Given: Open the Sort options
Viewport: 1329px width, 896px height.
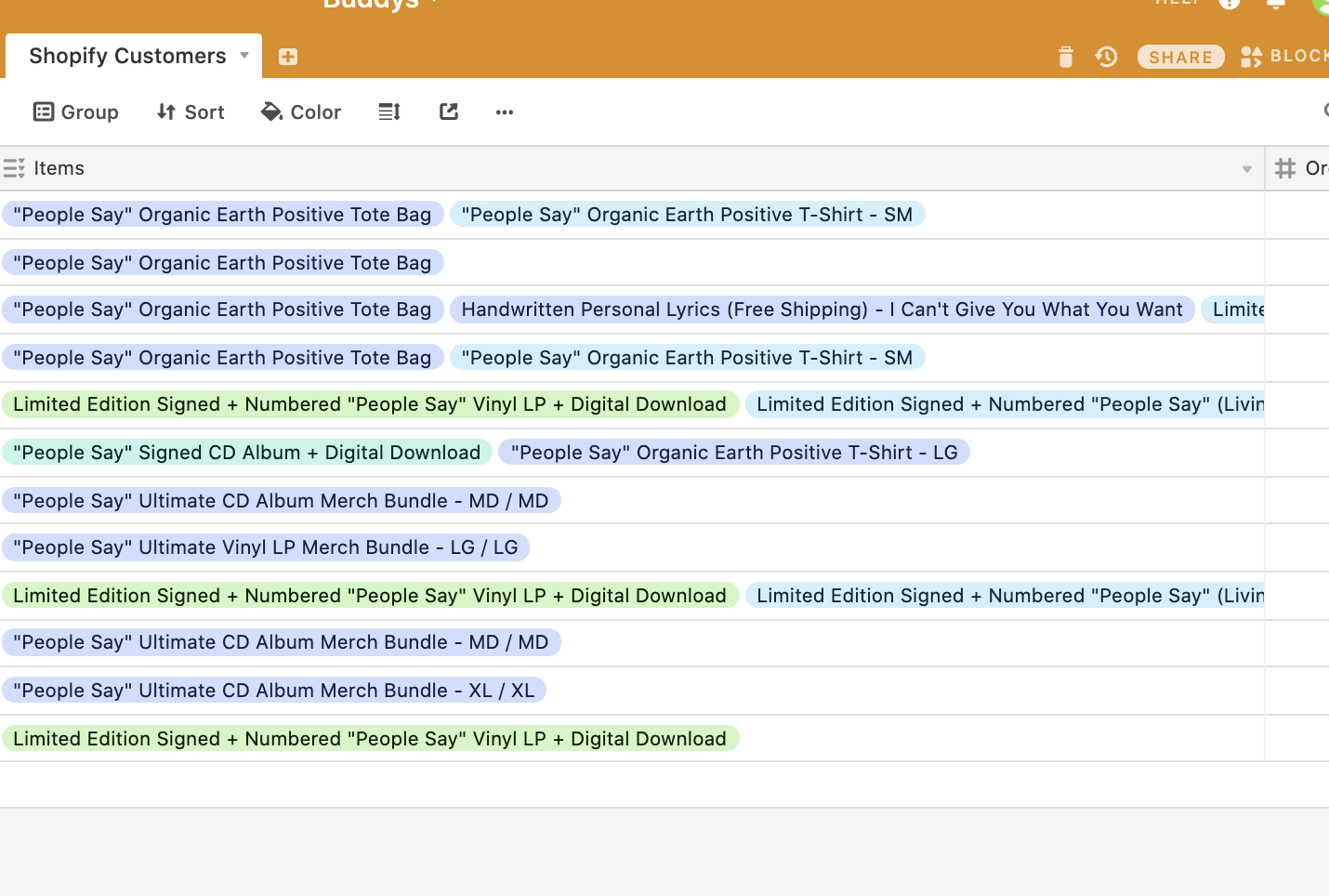Looking at the screenshot, I should tap(191, 112).
